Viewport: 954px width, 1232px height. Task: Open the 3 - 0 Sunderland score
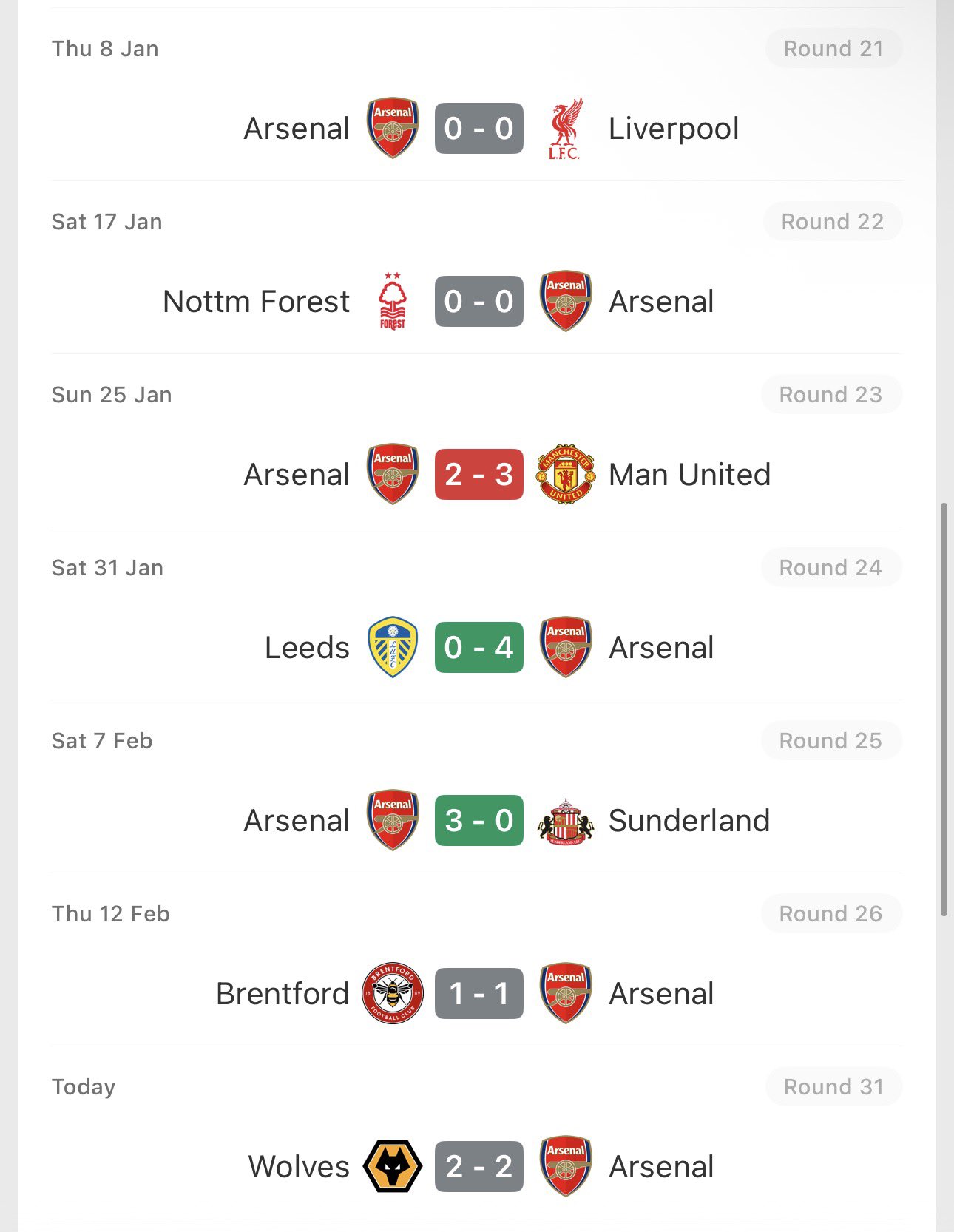479,821
